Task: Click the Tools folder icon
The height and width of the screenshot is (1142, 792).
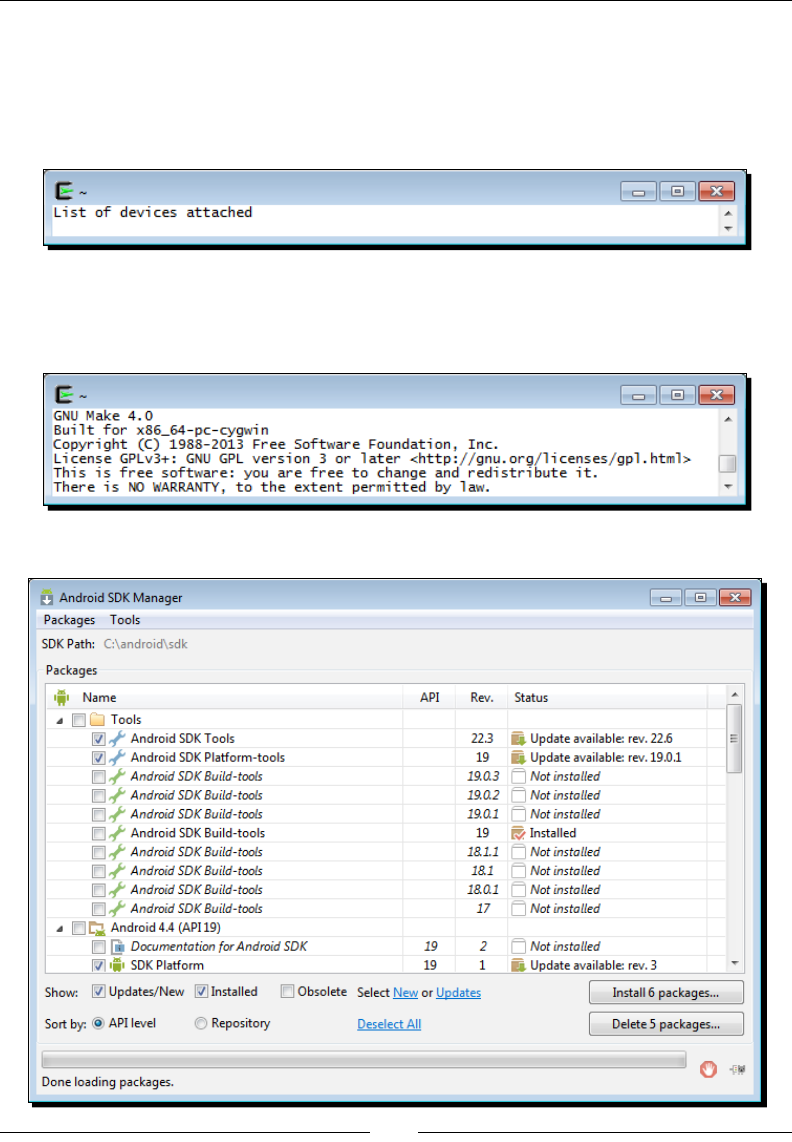Action: coord(97,720)
